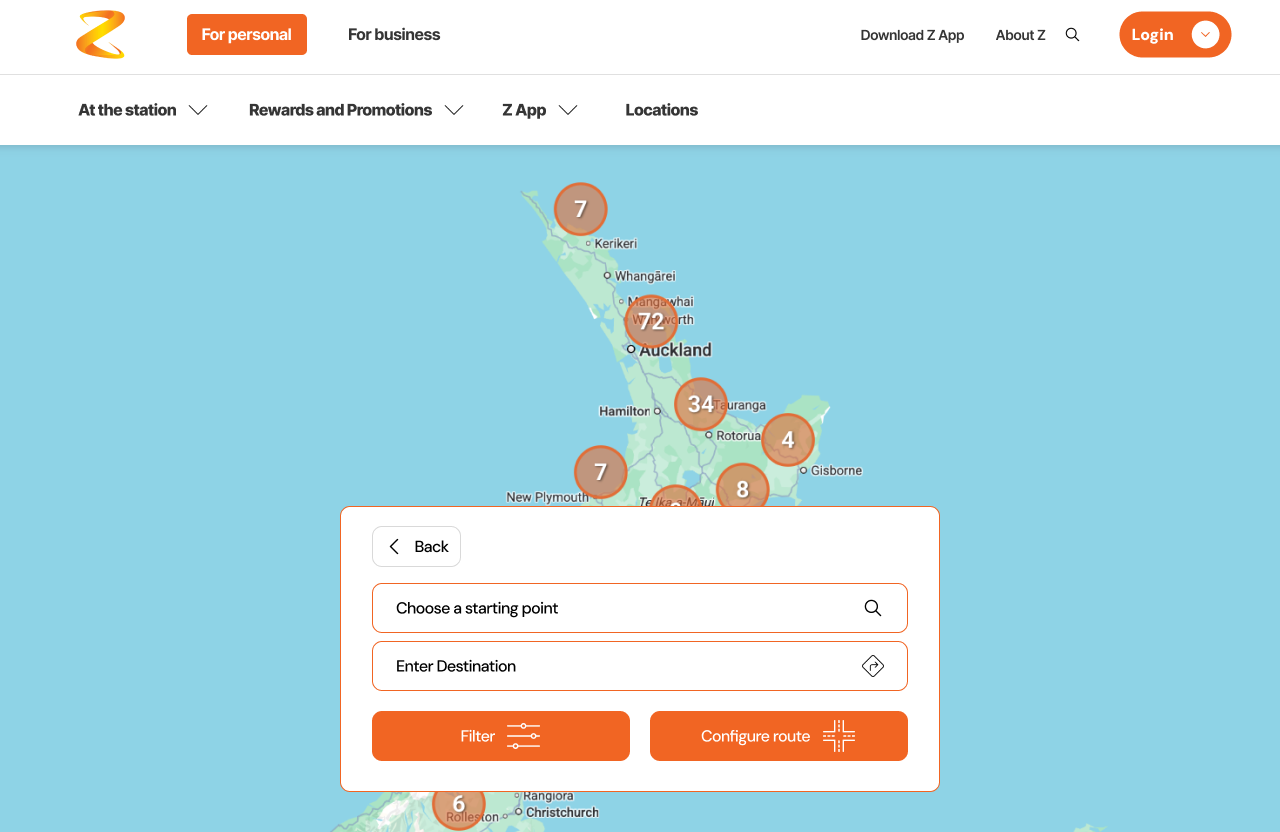Open the About Z link

coord(1021,35)
